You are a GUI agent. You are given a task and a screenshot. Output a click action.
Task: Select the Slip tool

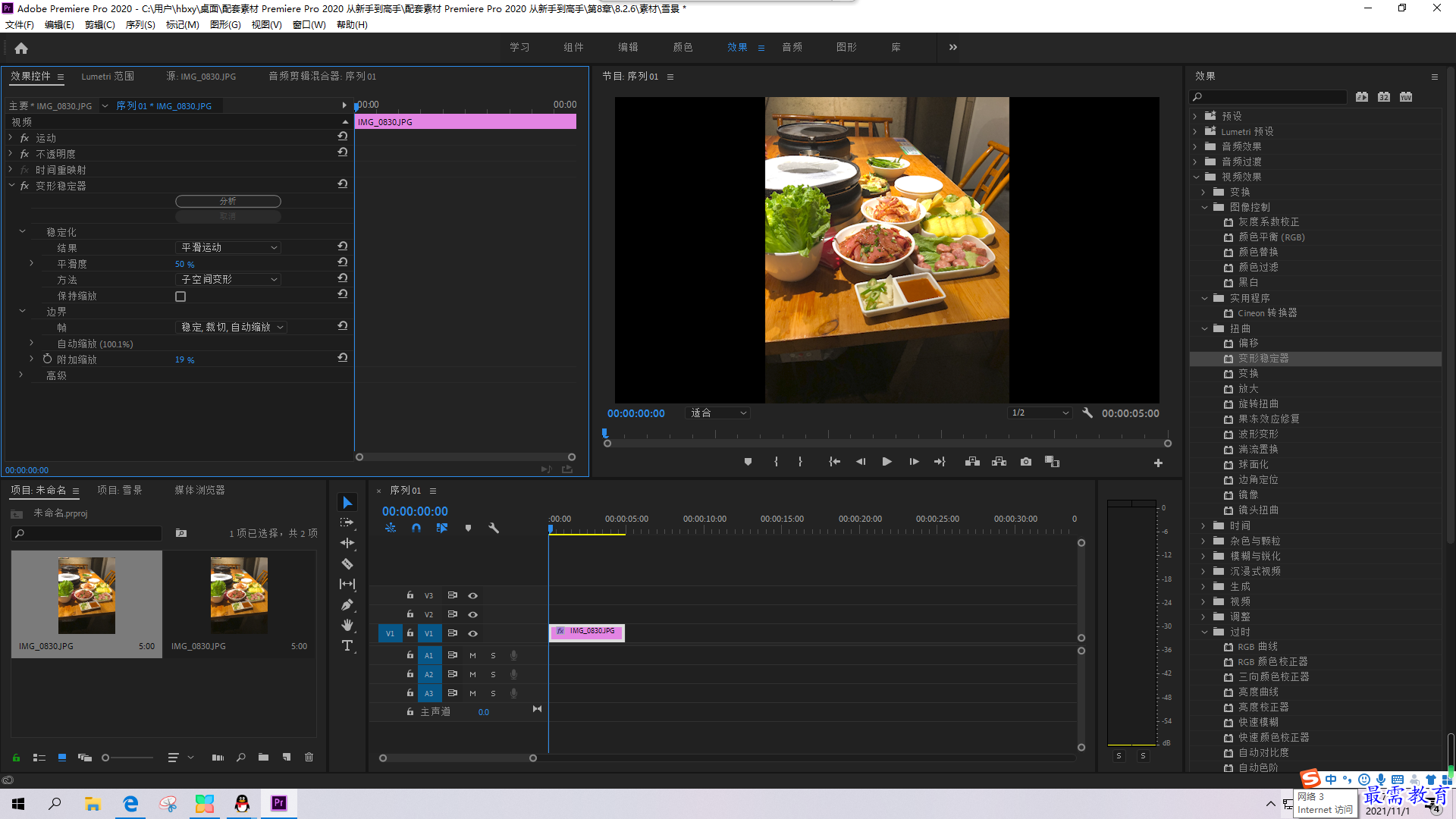pos(347,584)
